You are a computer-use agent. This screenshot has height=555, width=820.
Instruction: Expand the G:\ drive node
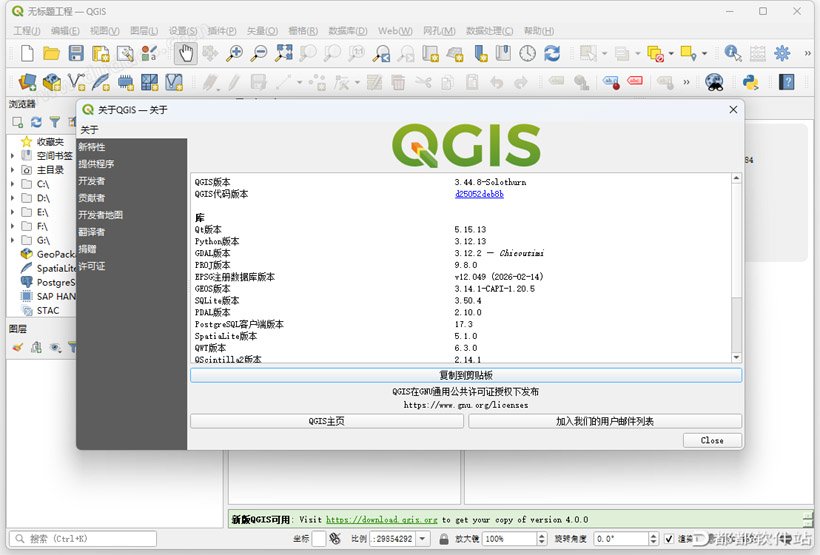[13, 241]
